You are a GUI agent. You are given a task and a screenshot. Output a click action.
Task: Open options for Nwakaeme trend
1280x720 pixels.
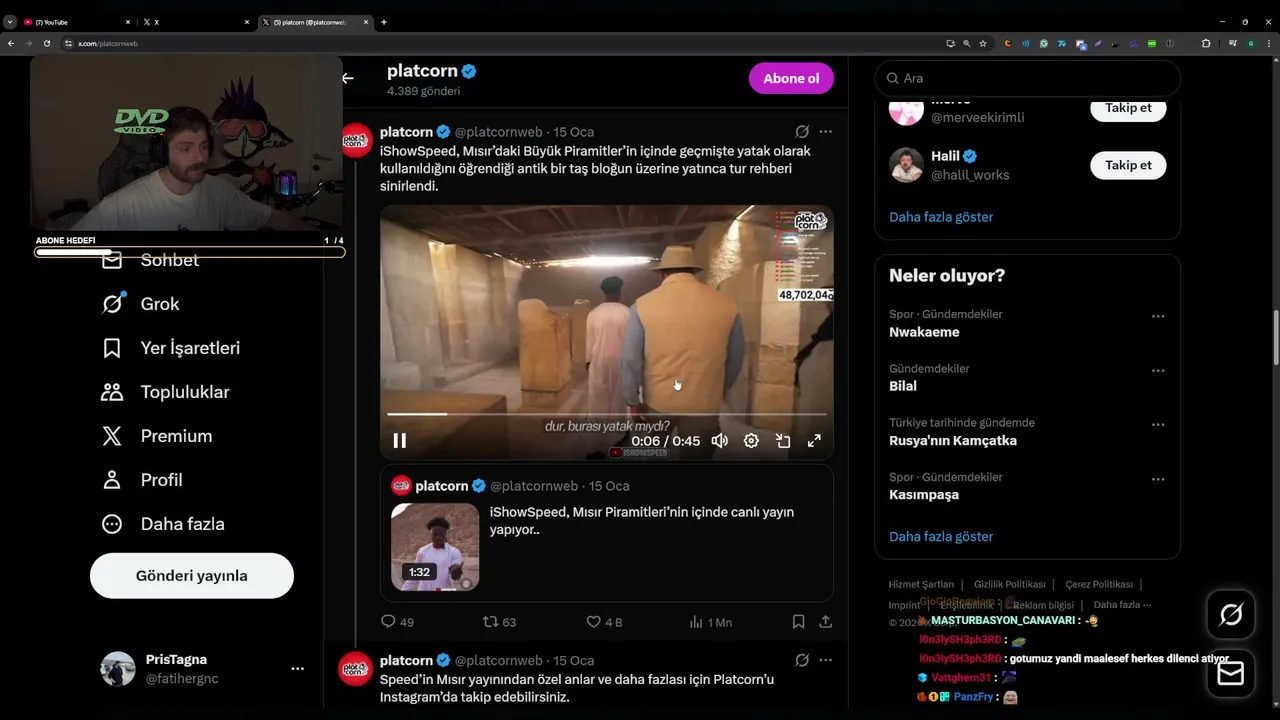[x=1158, y=316]
